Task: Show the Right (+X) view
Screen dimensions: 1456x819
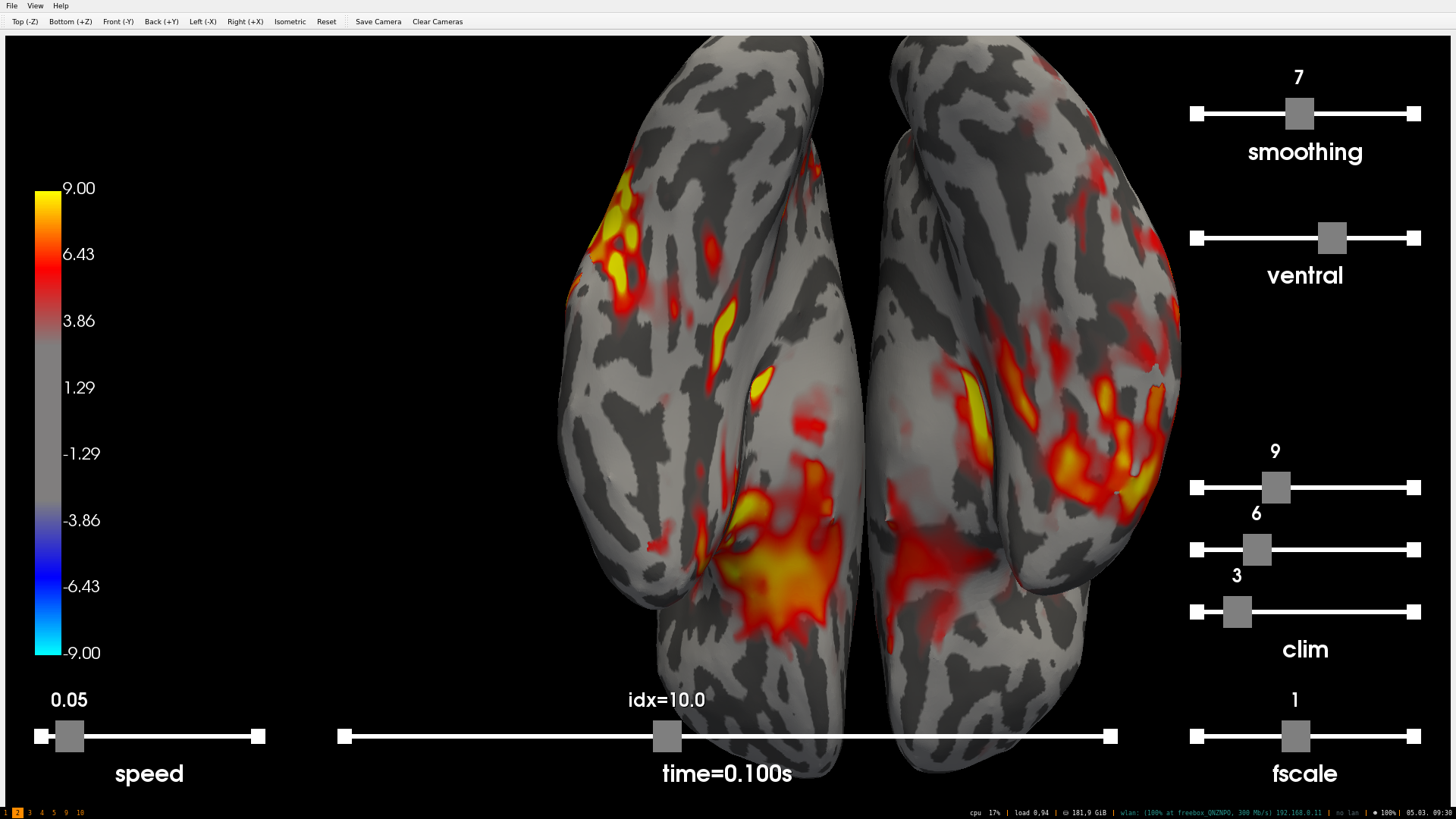Action: pos(245,22)
